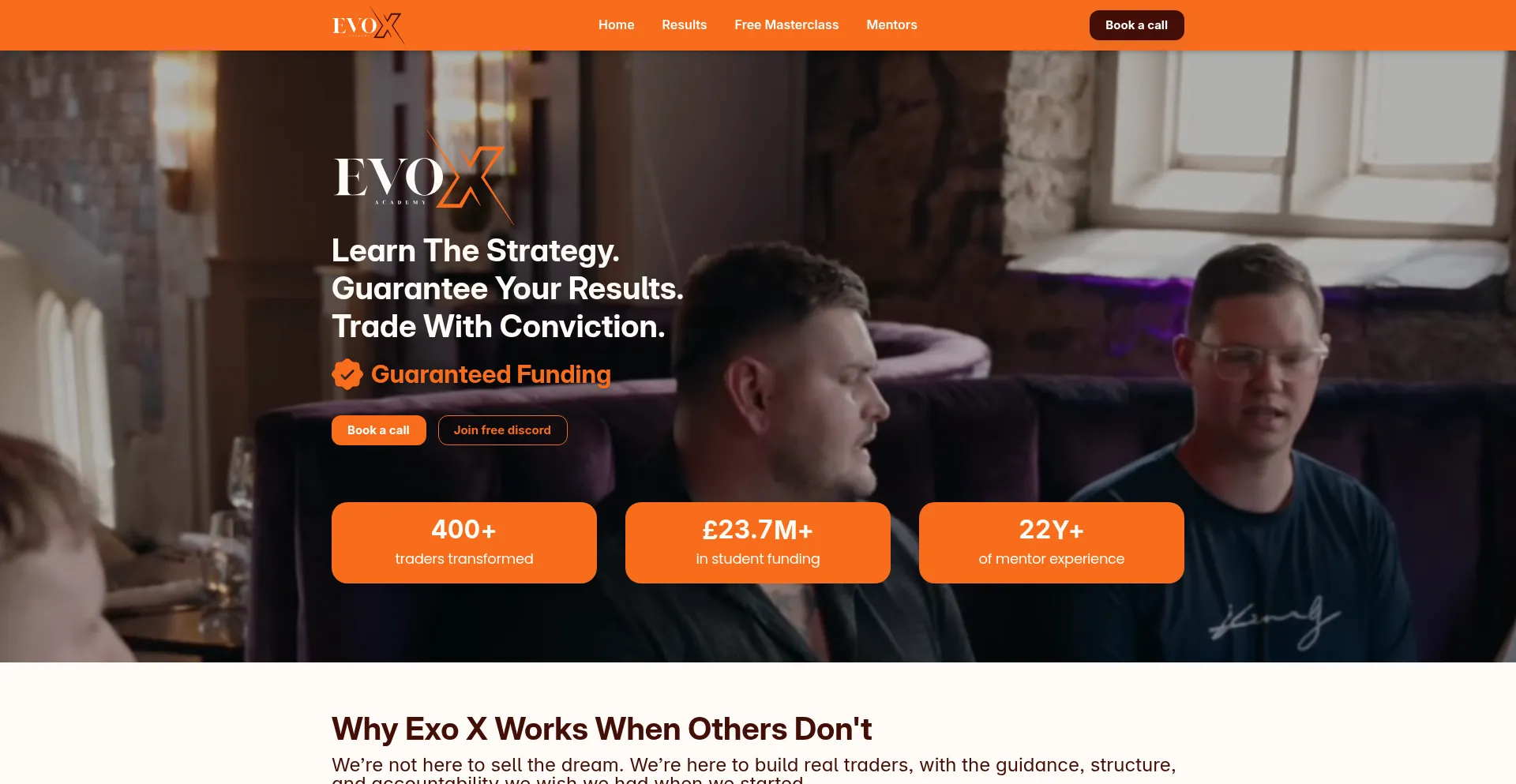The image size is (1516, 784).
Task: Click the orange verified checkmark badge icon
Action: (x=347, y=374)
